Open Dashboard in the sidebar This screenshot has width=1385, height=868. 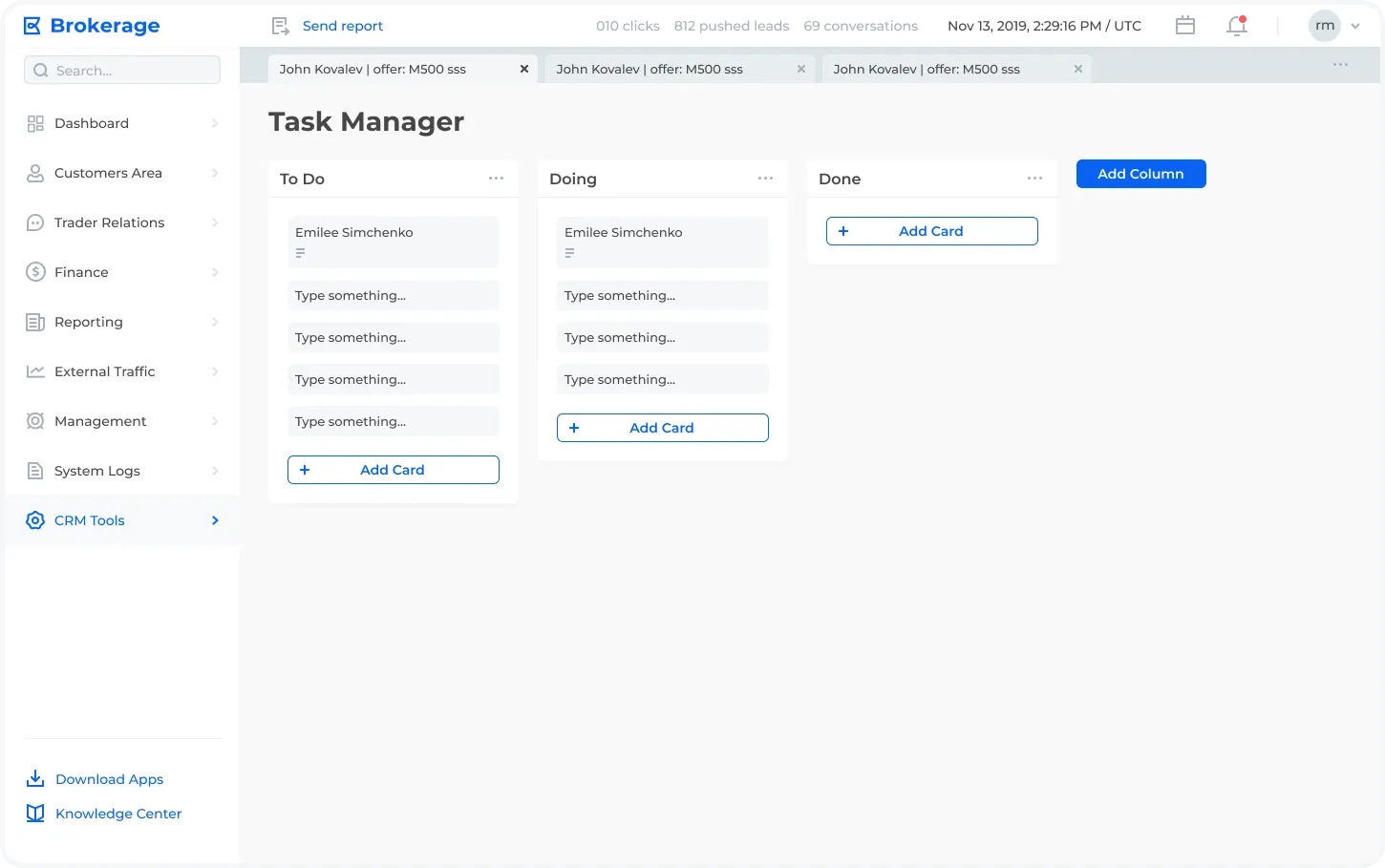coord(122,123)
